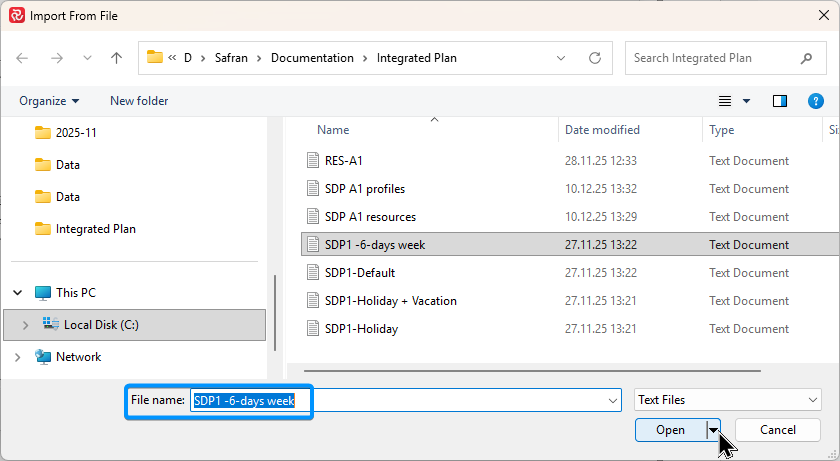
Task: Select SDP1-Holiday + Vacation file
Action: 391,300
